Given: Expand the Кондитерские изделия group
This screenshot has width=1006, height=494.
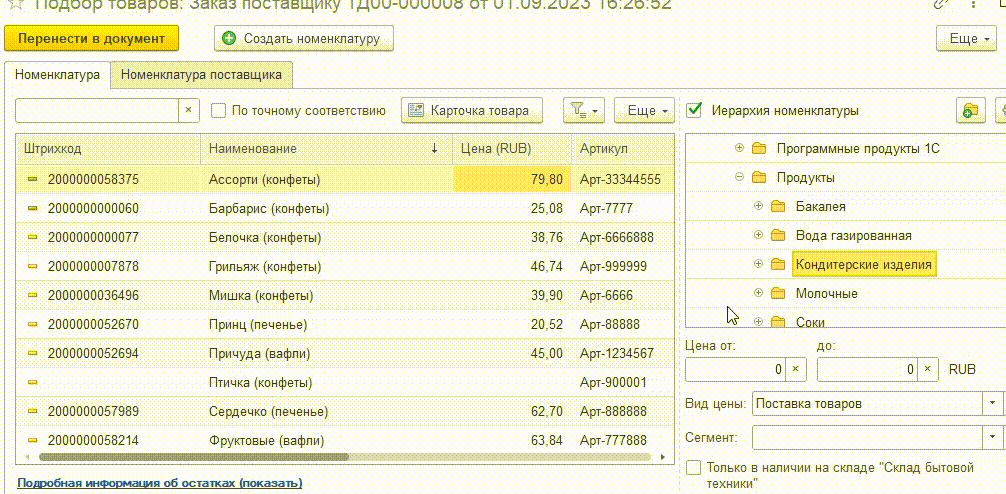Looking at the screenshot, I should point(758,264).
